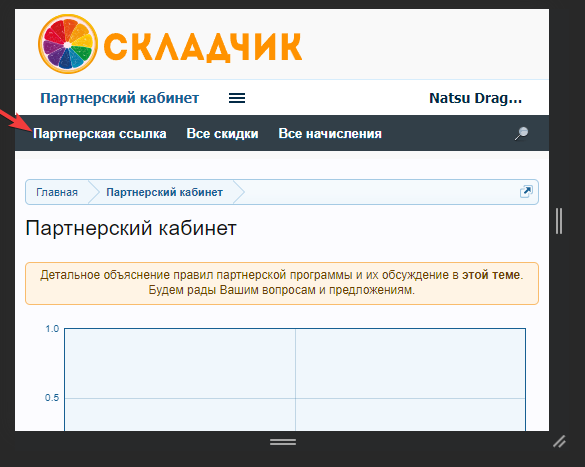The width and height of the screenshot is (585, 467).
Task: Follow the этой теме link
Action: [491, 275]
